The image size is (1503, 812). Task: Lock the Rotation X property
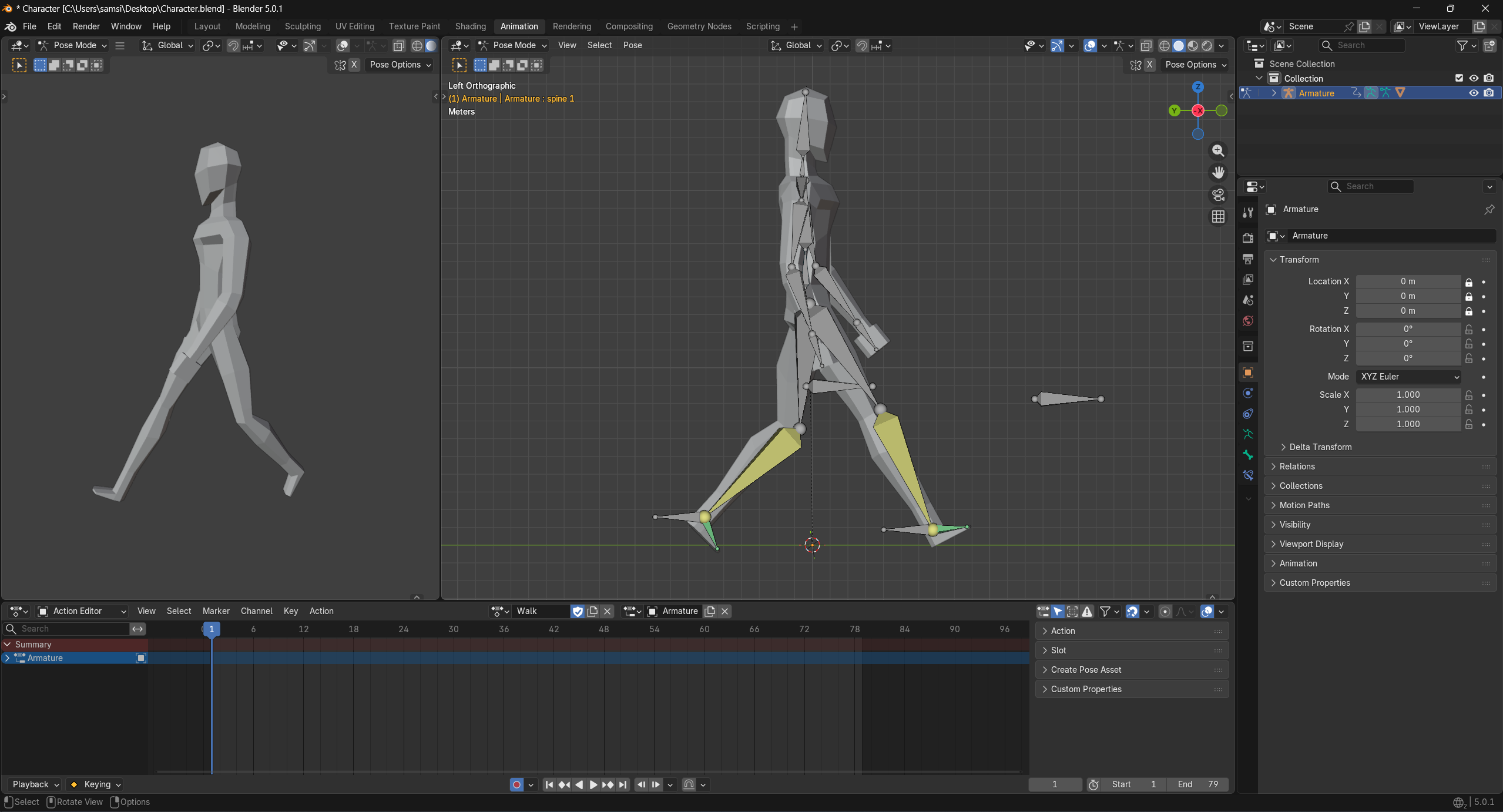click(1469, 329)
